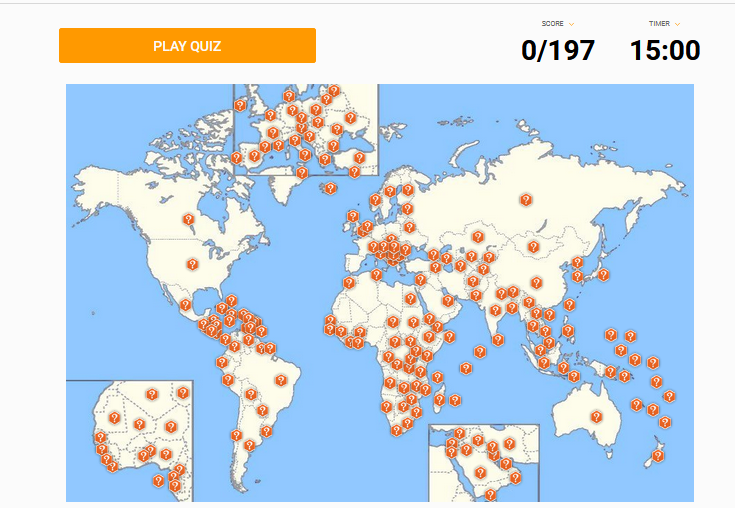This screenshot has width=735, height=508.
Task: Select the question marker on North Korea
Action: pyautogui.click(x=578, y=262)
